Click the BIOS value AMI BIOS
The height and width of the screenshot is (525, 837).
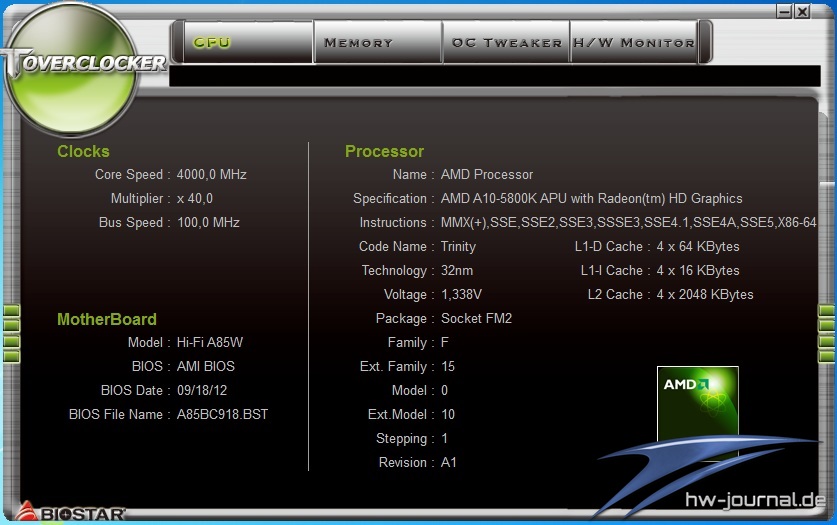click(x=206, y=367)
